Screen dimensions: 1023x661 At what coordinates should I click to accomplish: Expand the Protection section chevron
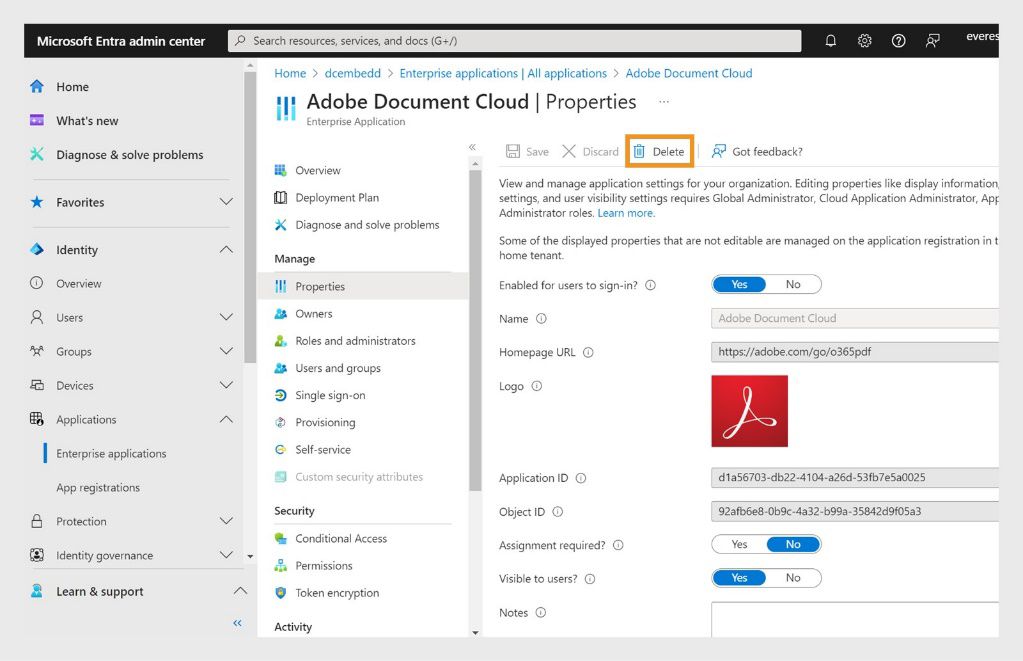(x=226, y=522)
